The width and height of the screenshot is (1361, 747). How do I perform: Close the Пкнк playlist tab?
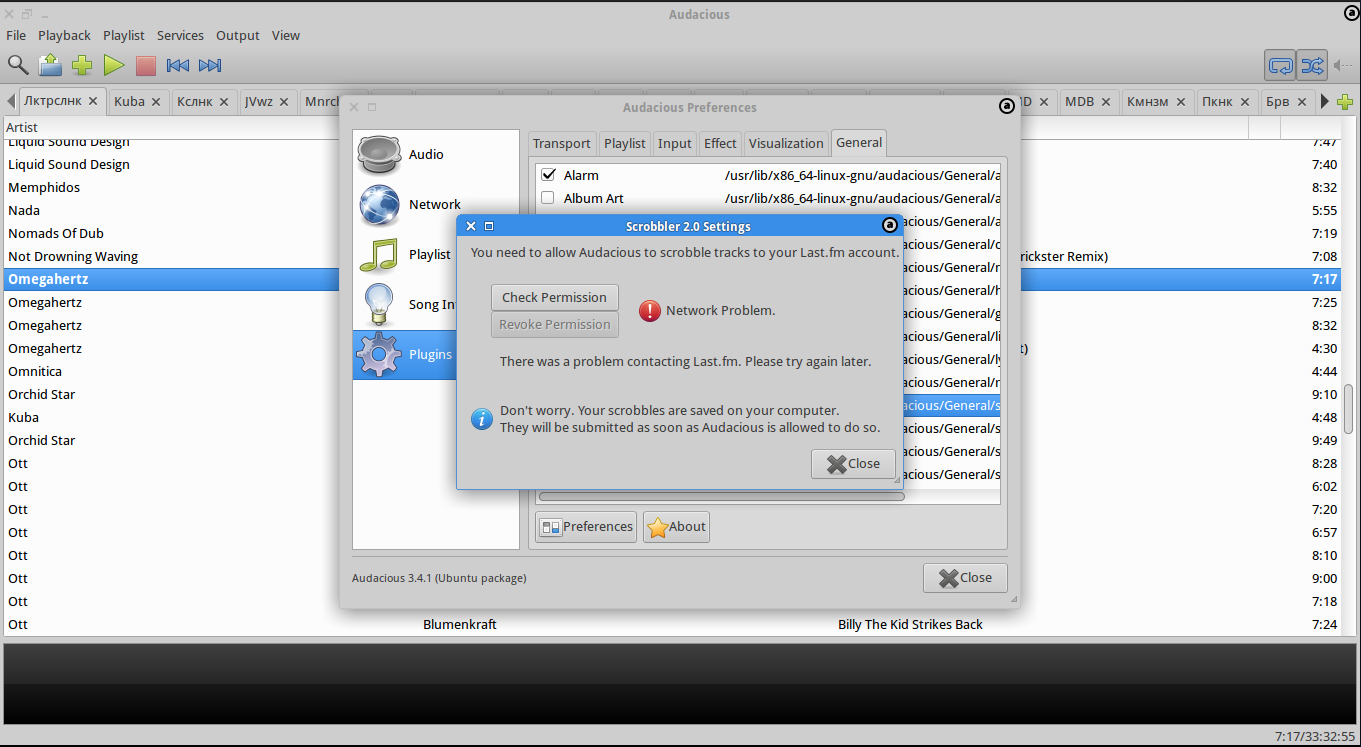tap(1245, 101)
